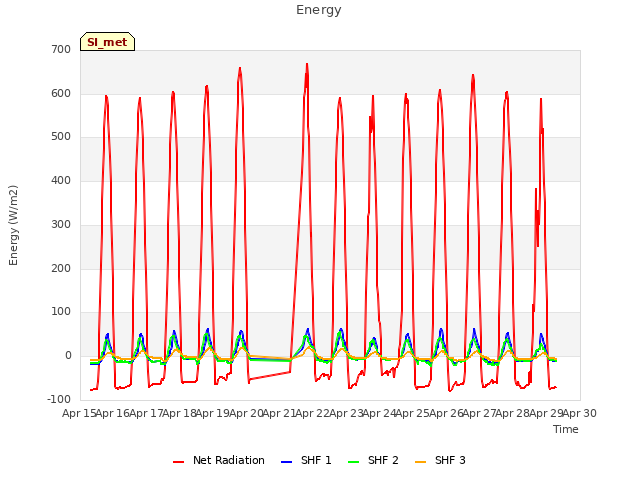The width and height of the screenshot is (640, 480).
Task: Click the blue SHF 1 legend swatch
Action: [287, 462]
